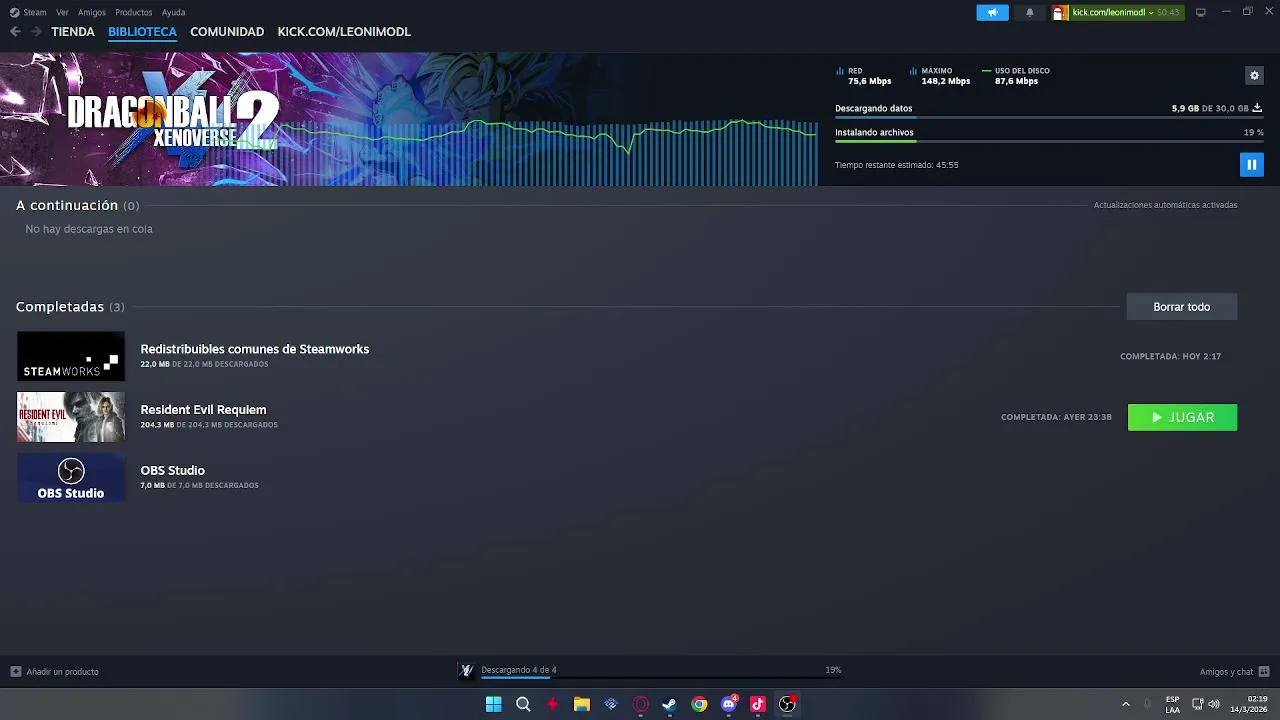Show hidden system tray icons
This screenshot has width=1280, height=720.
tap(1126, 704)
